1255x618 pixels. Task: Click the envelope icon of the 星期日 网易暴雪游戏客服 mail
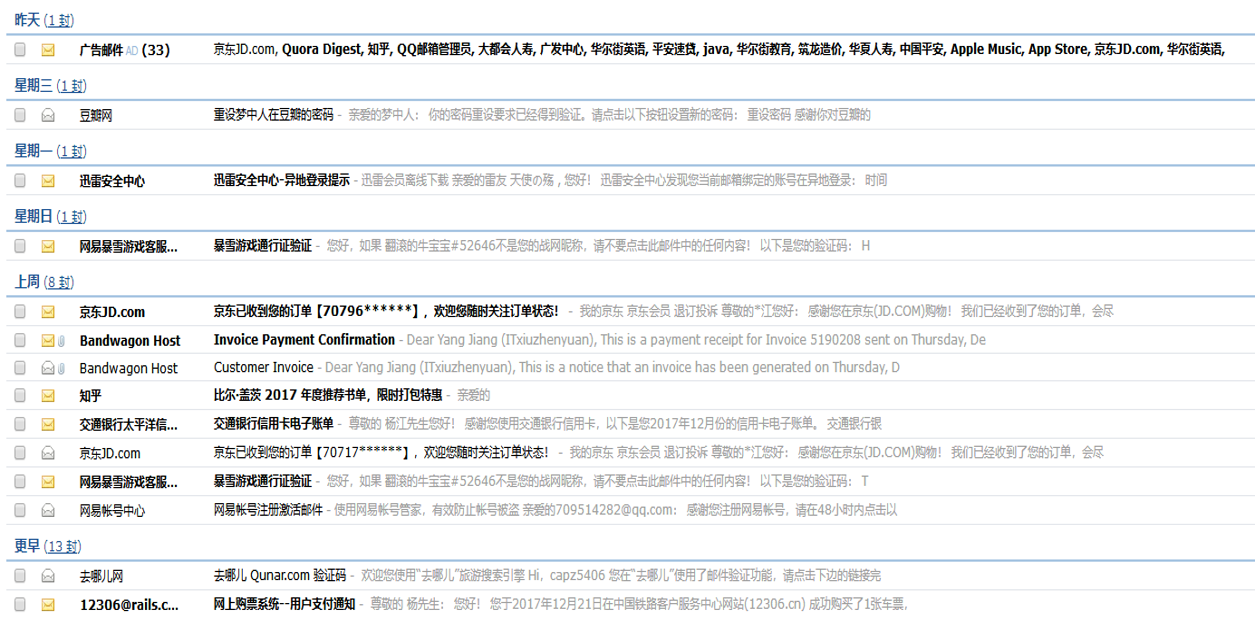pos(48,246)
